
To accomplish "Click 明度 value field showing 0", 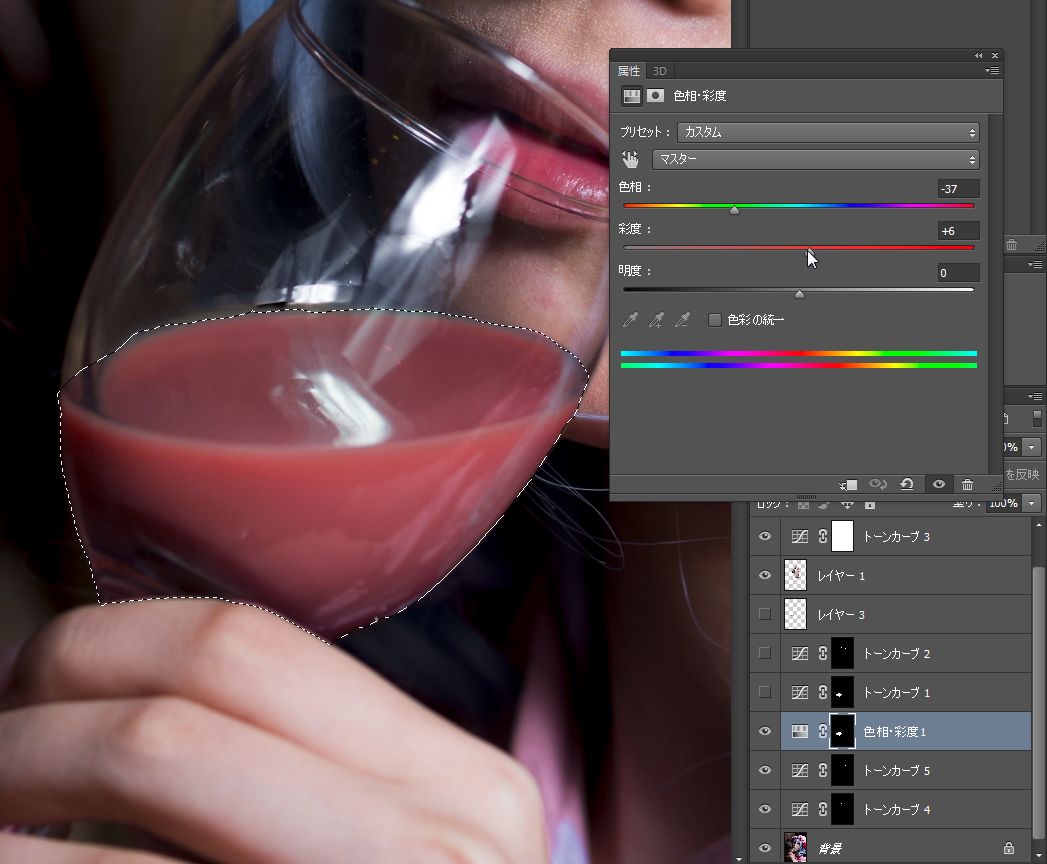I will point(958,272).
